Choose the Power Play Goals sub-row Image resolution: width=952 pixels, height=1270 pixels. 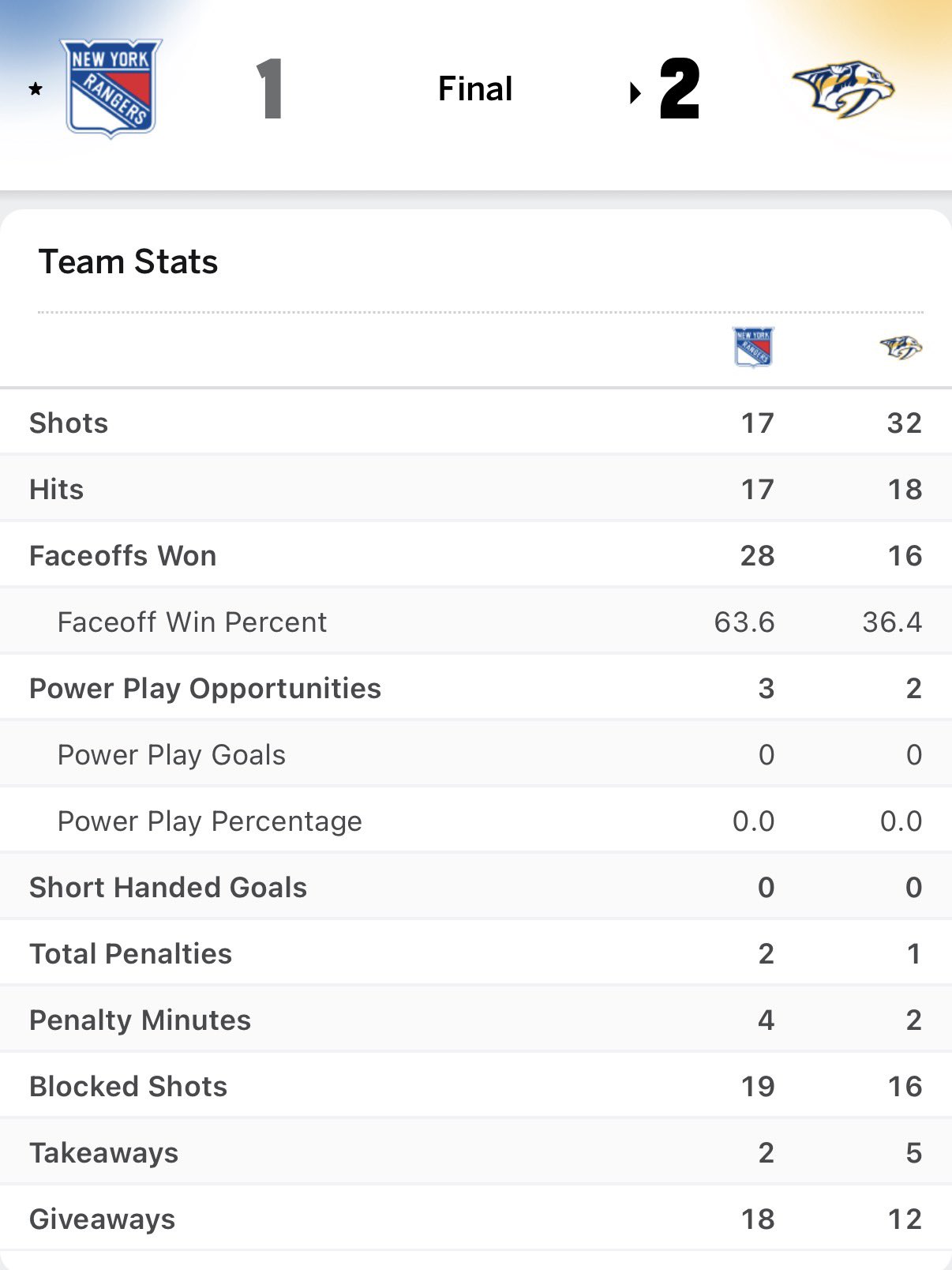171,755
